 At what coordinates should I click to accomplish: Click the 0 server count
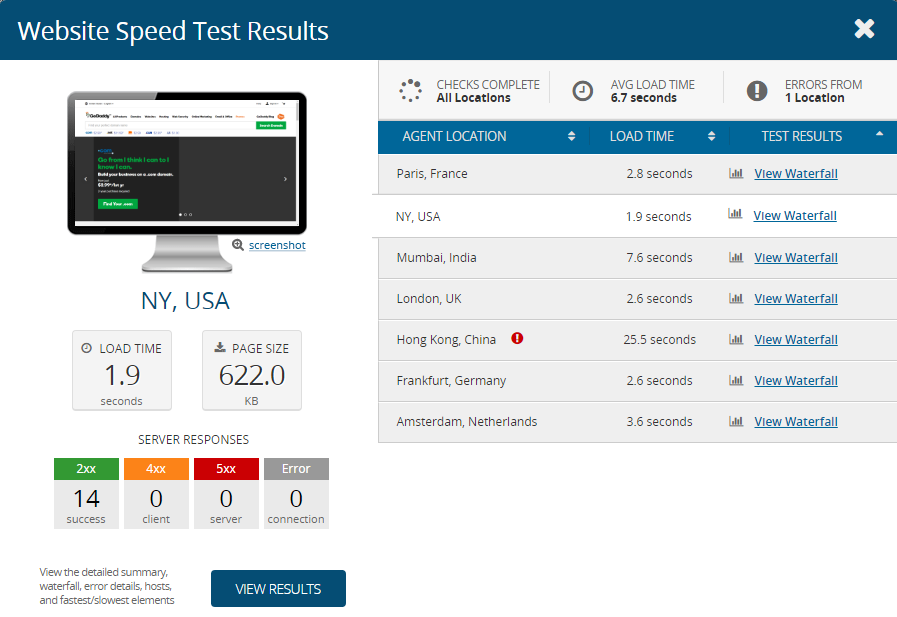[x=226, y=499]
